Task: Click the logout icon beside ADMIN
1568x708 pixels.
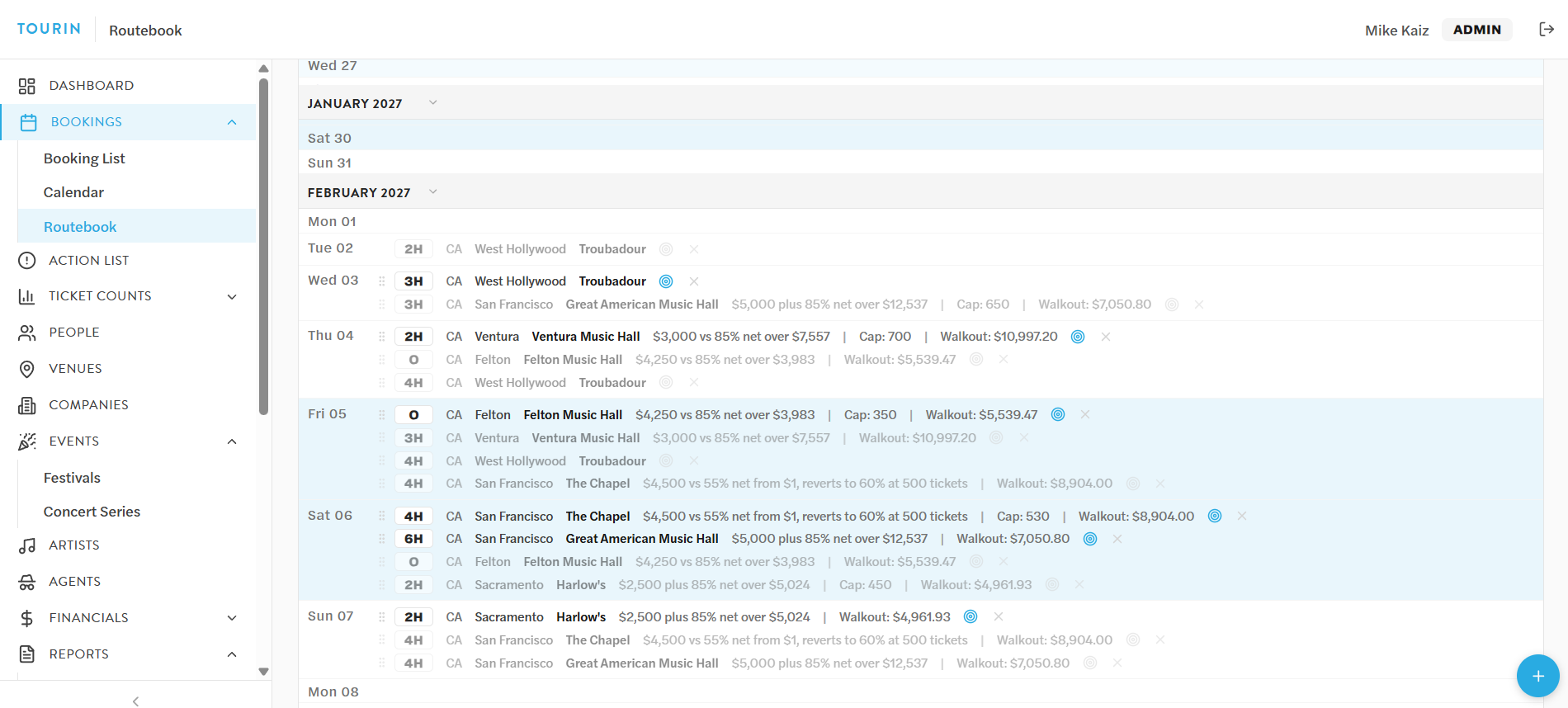Action: pos(1547,30)
